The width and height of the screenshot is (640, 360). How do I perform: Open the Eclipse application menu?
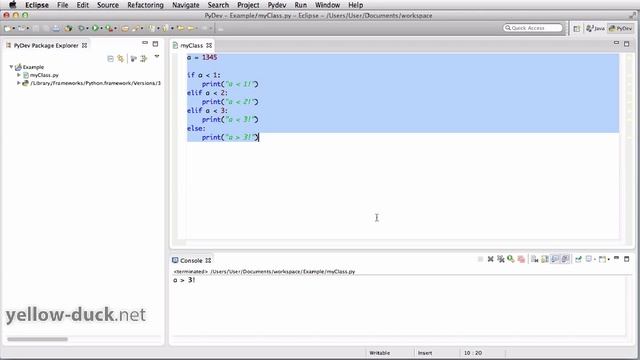[37, 5]
